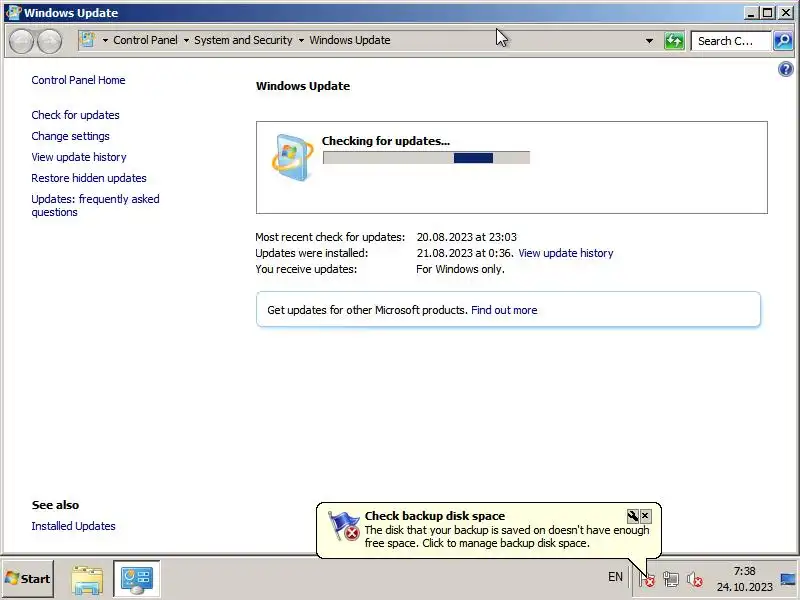Open the backup balloon options wrench

[x=633, y=516]
